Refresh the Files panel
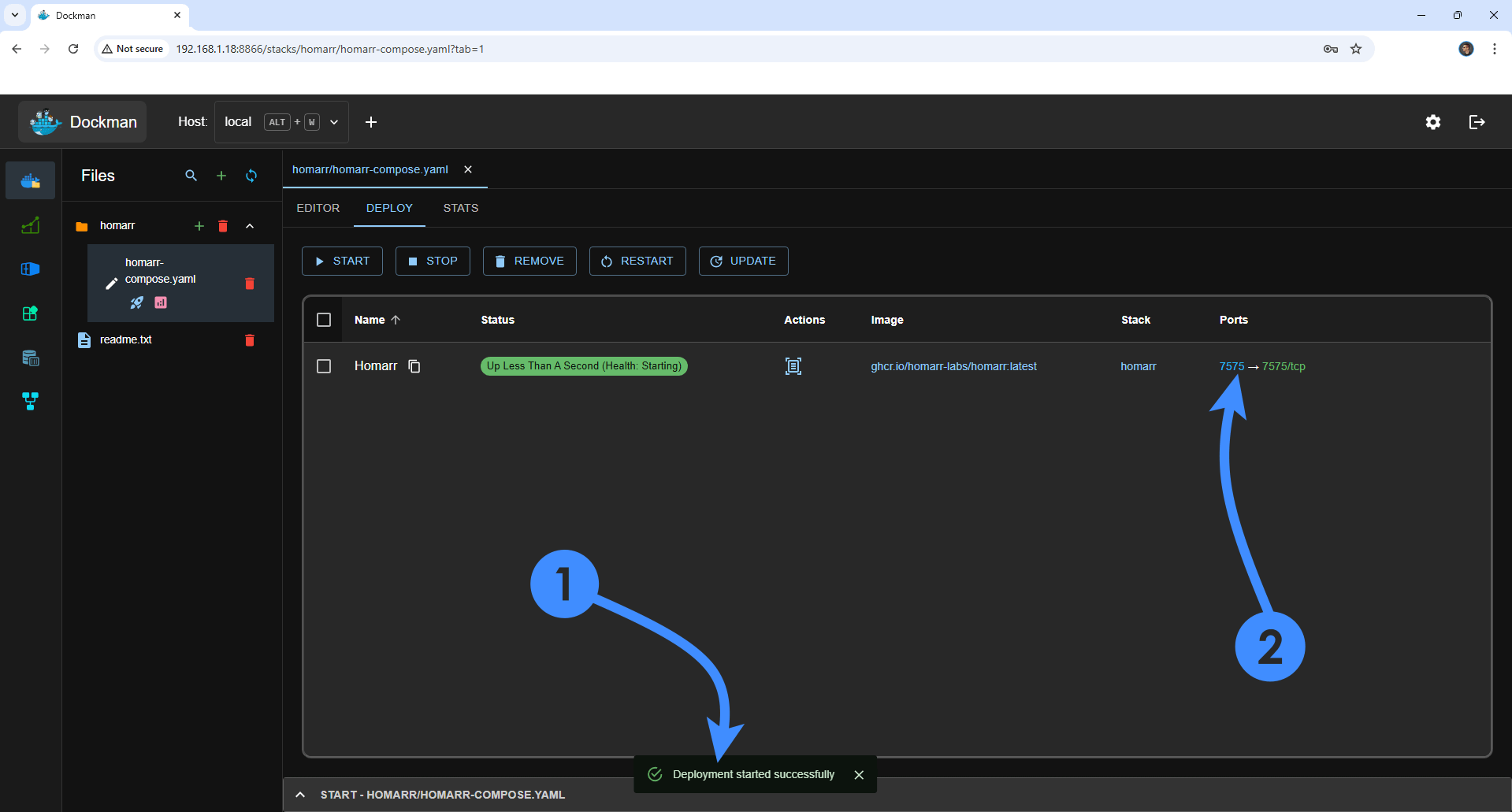This screenshot has width=1512, height=812. click(251, 176)
